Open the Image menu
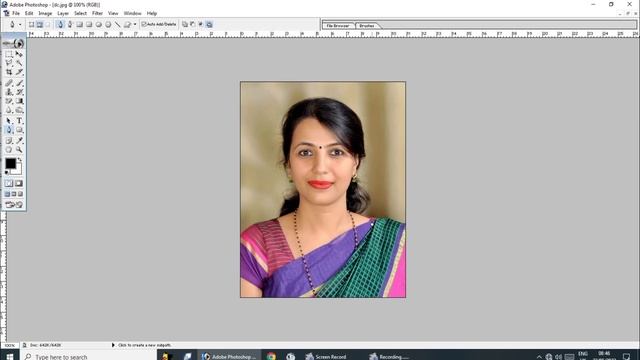640x360 pixels. (x=45, y=13)
